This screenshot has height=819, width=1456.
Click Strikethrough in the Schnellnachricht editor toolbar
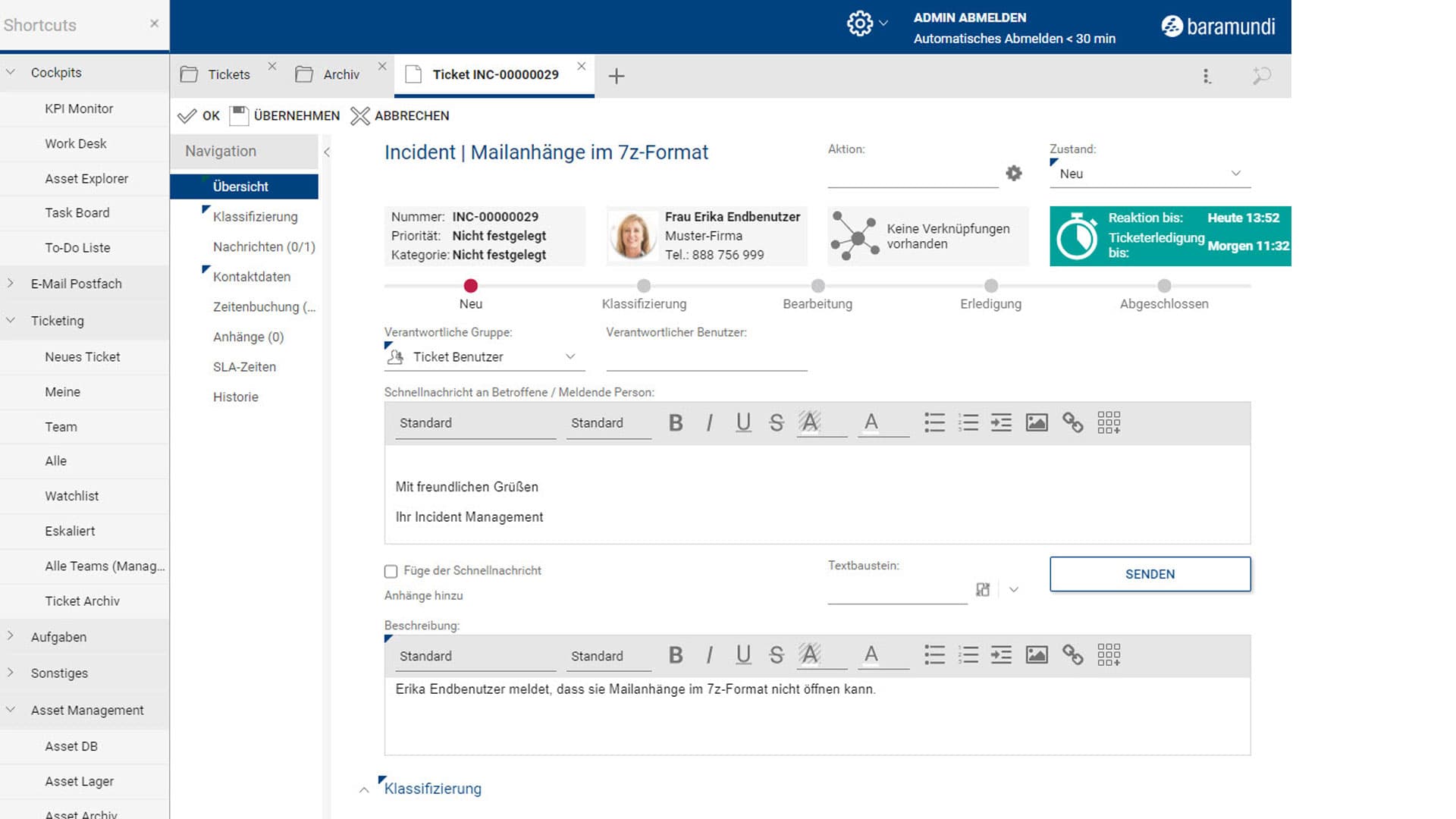coord(776,423)
